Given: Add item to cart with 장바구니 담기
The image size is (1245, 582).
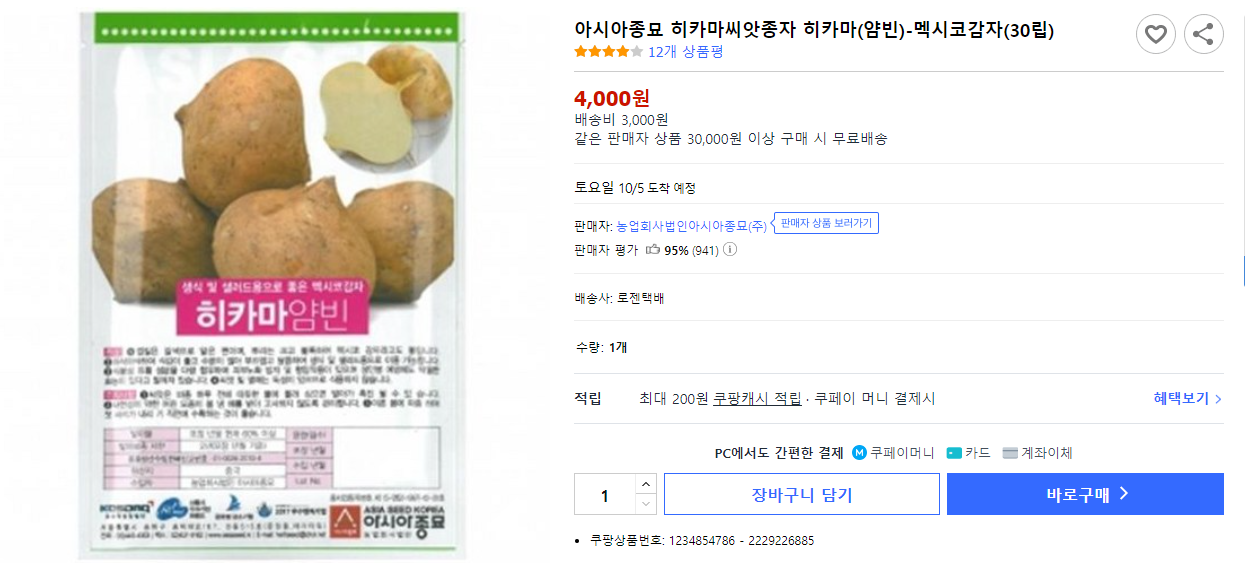Looking at the screenshot, I should (x=801, y=494).
